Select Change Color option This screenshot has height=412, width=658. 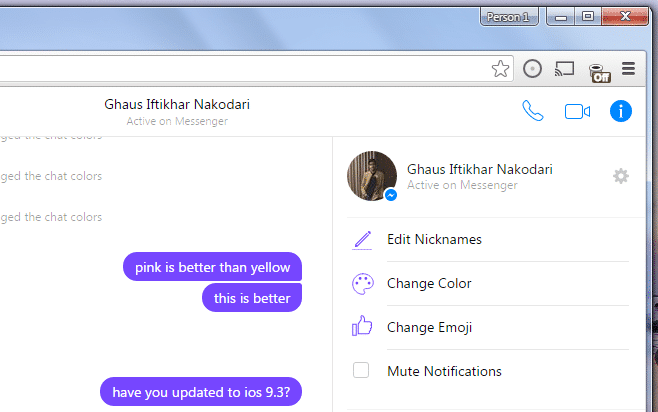[429, 284]
